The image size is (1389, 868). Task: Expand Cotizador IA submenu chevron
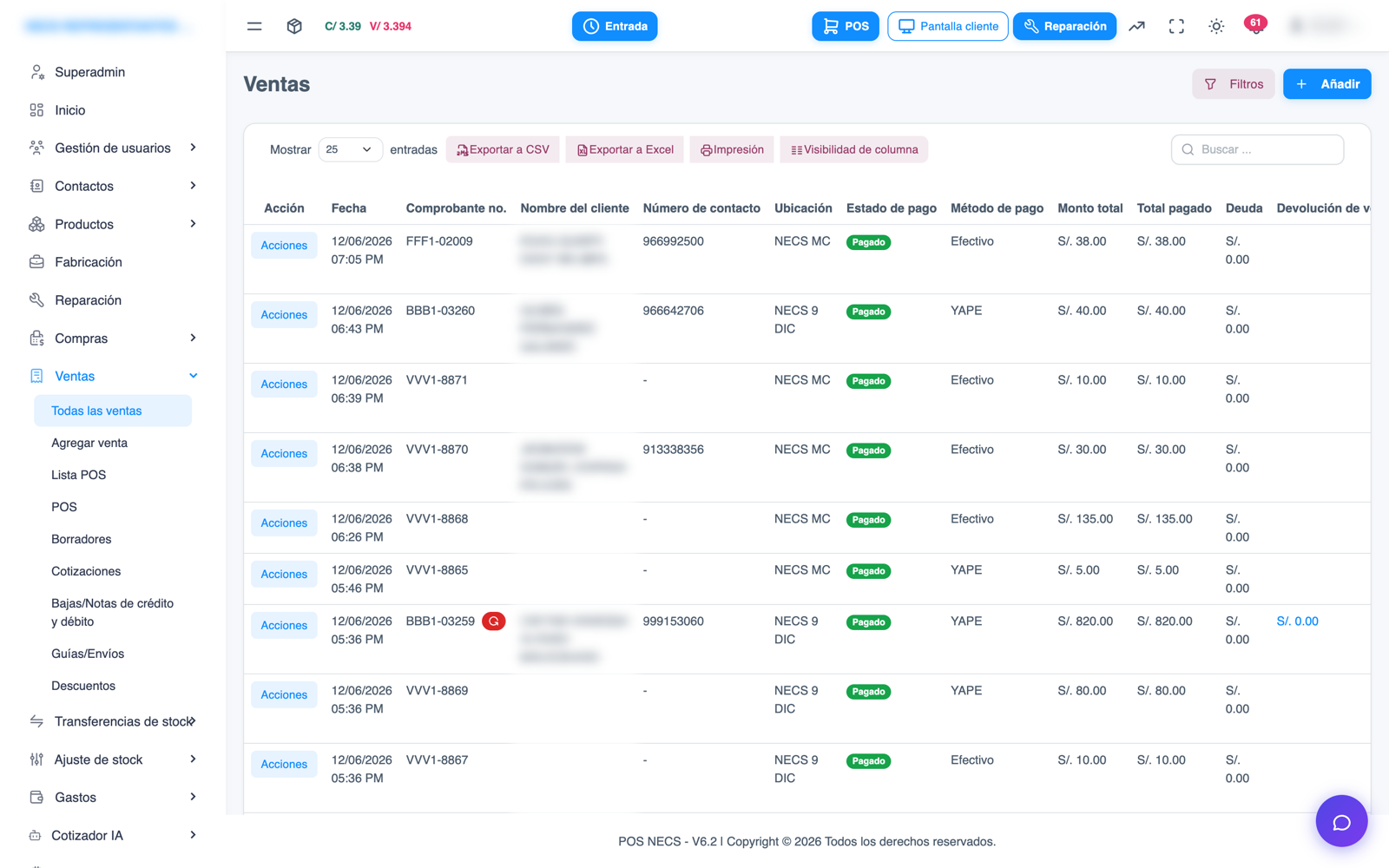click(x=193, y=835)
